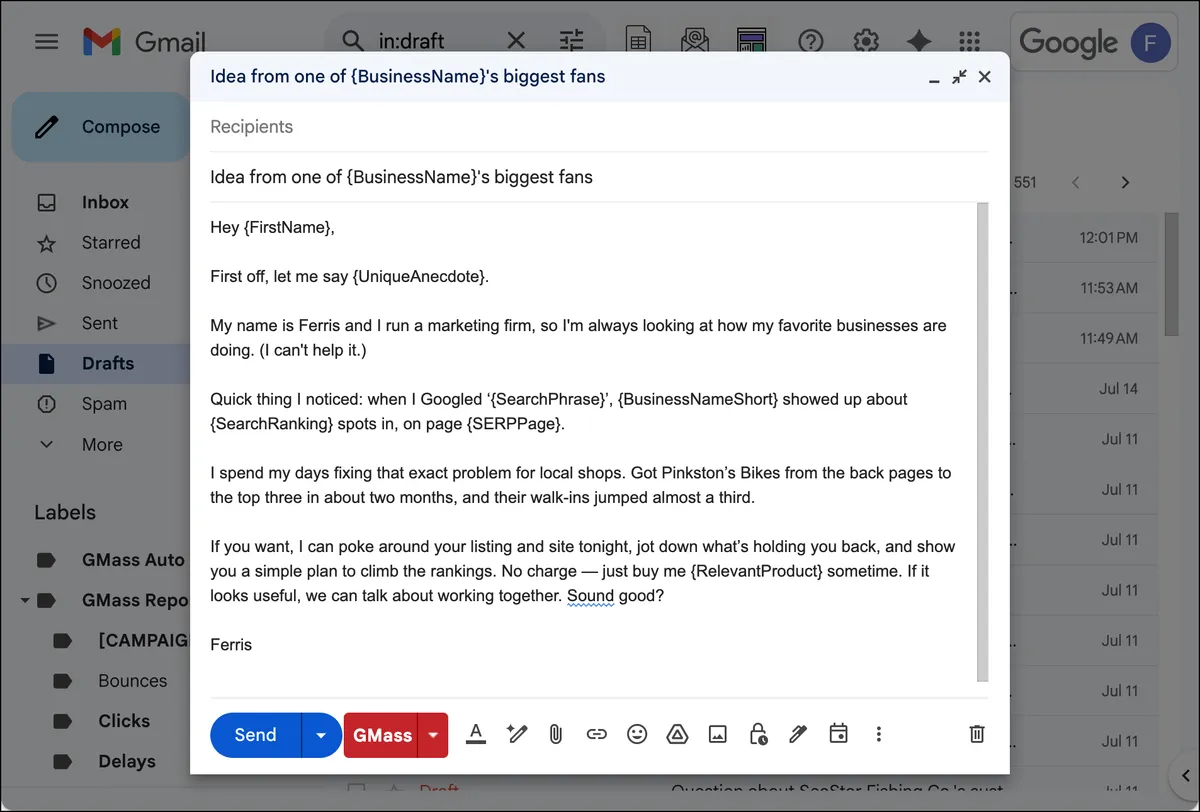Click the Recipients field
The image size is (1200, 812).
598,127
